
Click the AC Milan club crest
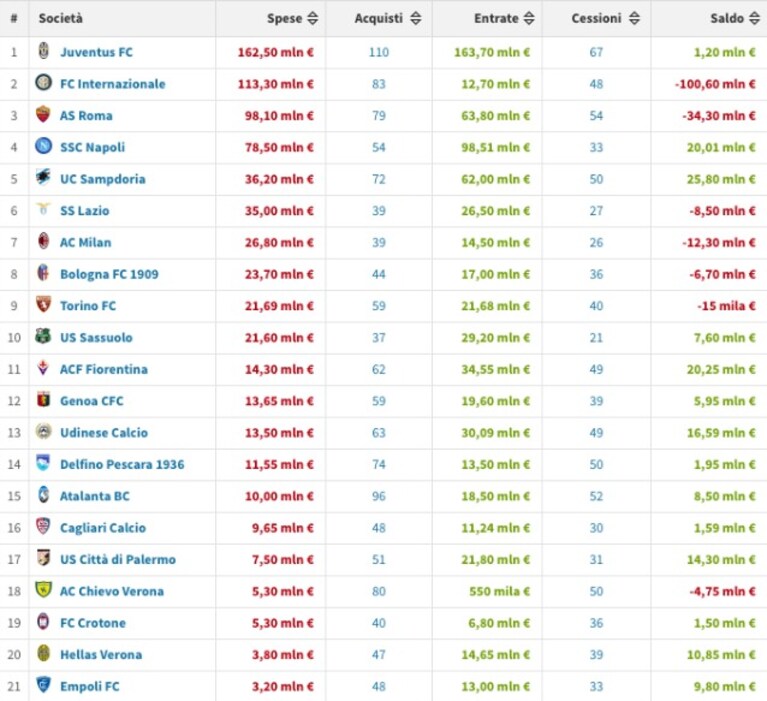(x=44, y=241)
